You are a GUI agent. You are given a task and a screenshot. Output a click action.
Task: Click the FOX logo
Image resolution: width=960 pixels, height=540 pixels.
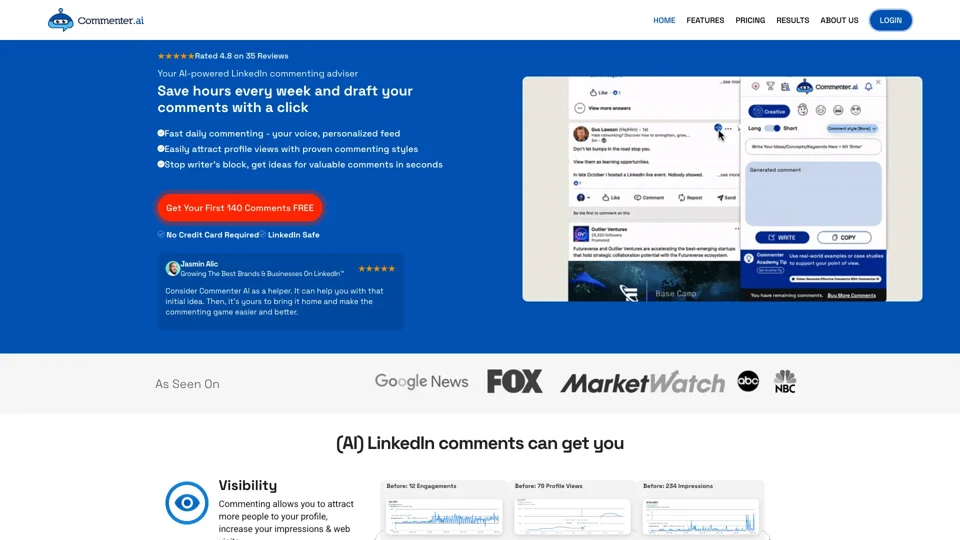click(514, 381)
